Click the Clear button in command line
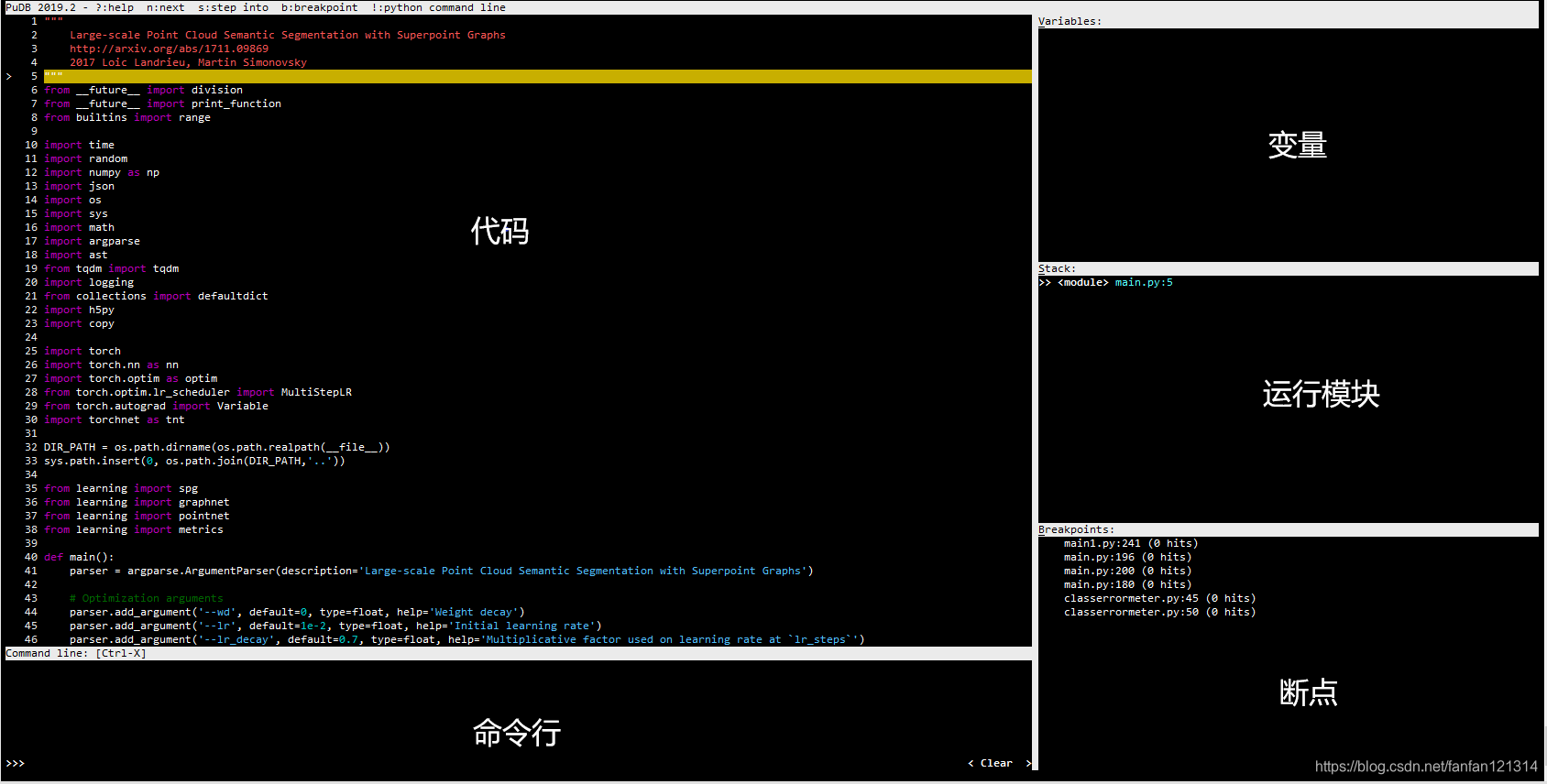 coord(996,763)
